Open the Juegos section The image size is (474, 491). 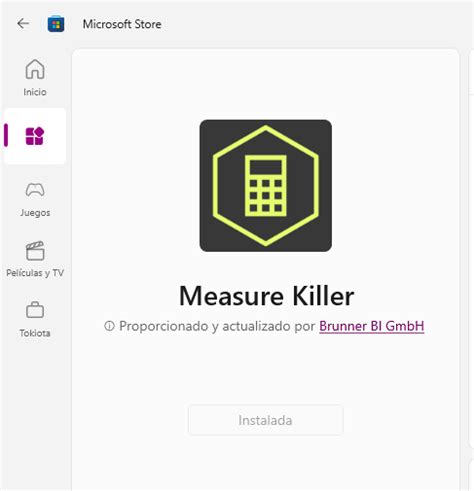point(35,199)
